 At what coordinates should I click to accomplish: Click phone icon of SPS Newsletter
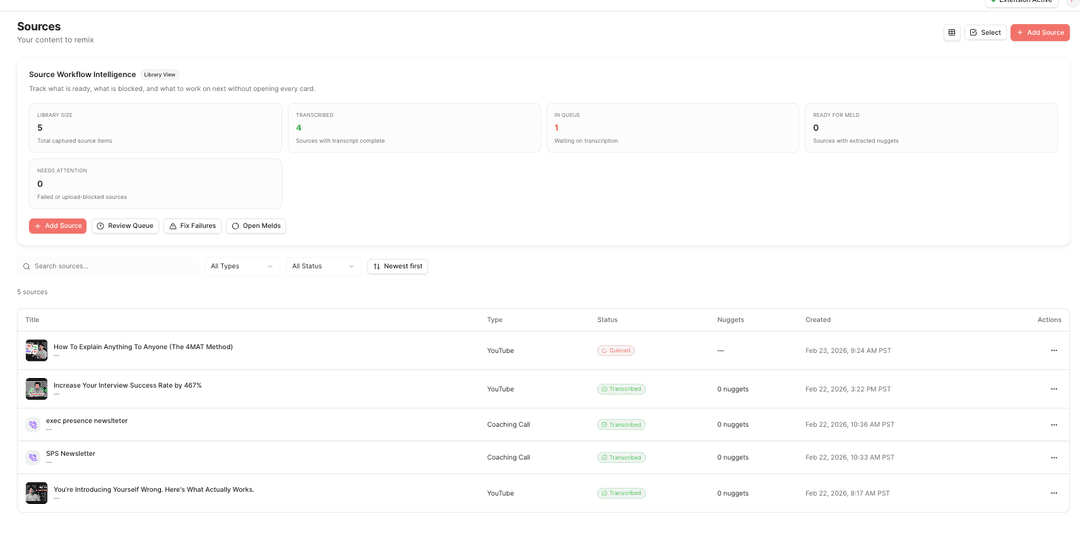[32, 457]
